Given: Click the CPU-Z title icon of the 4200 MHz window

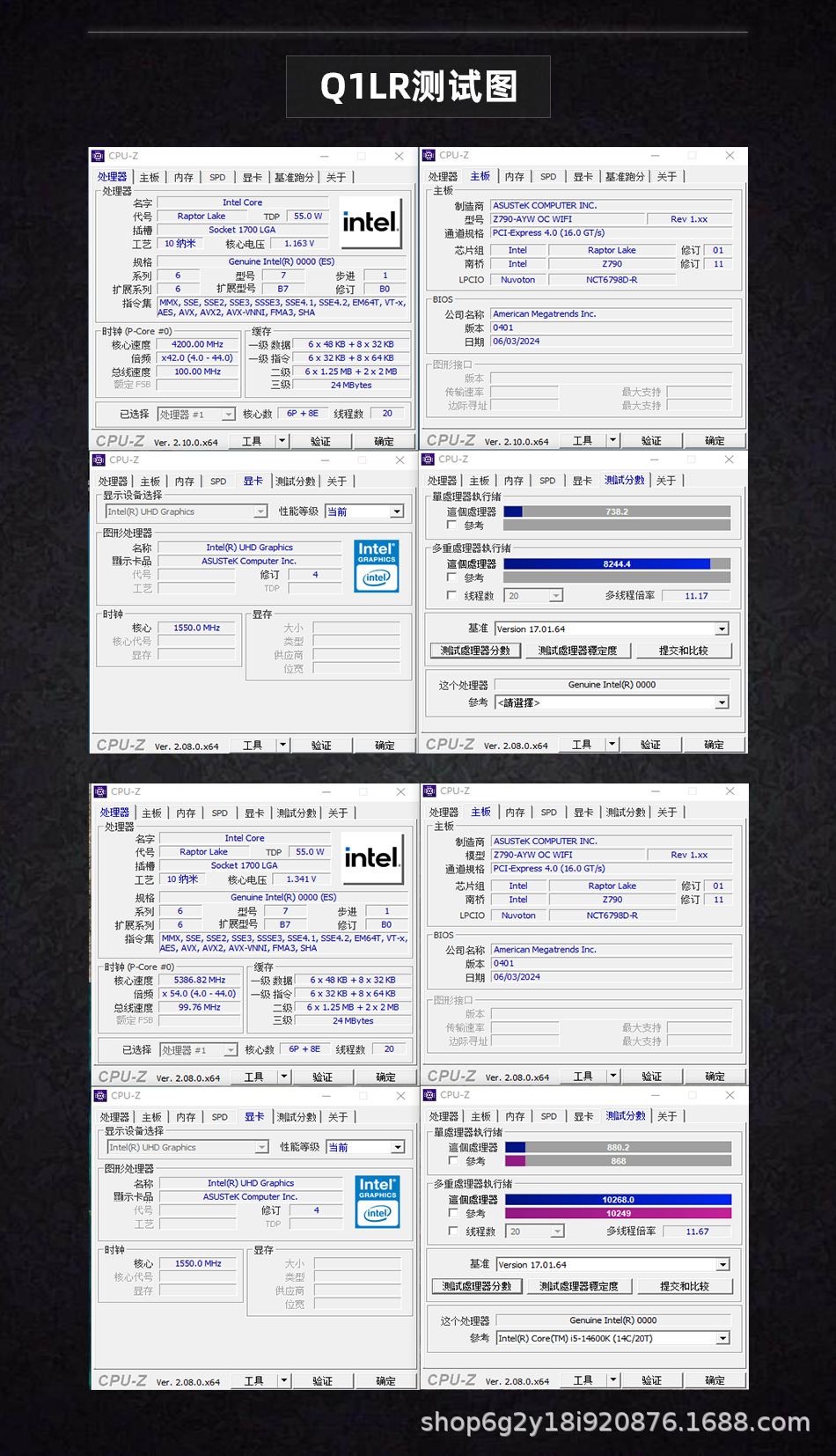Looking at the screenshot, I should (x=99, y=156).
